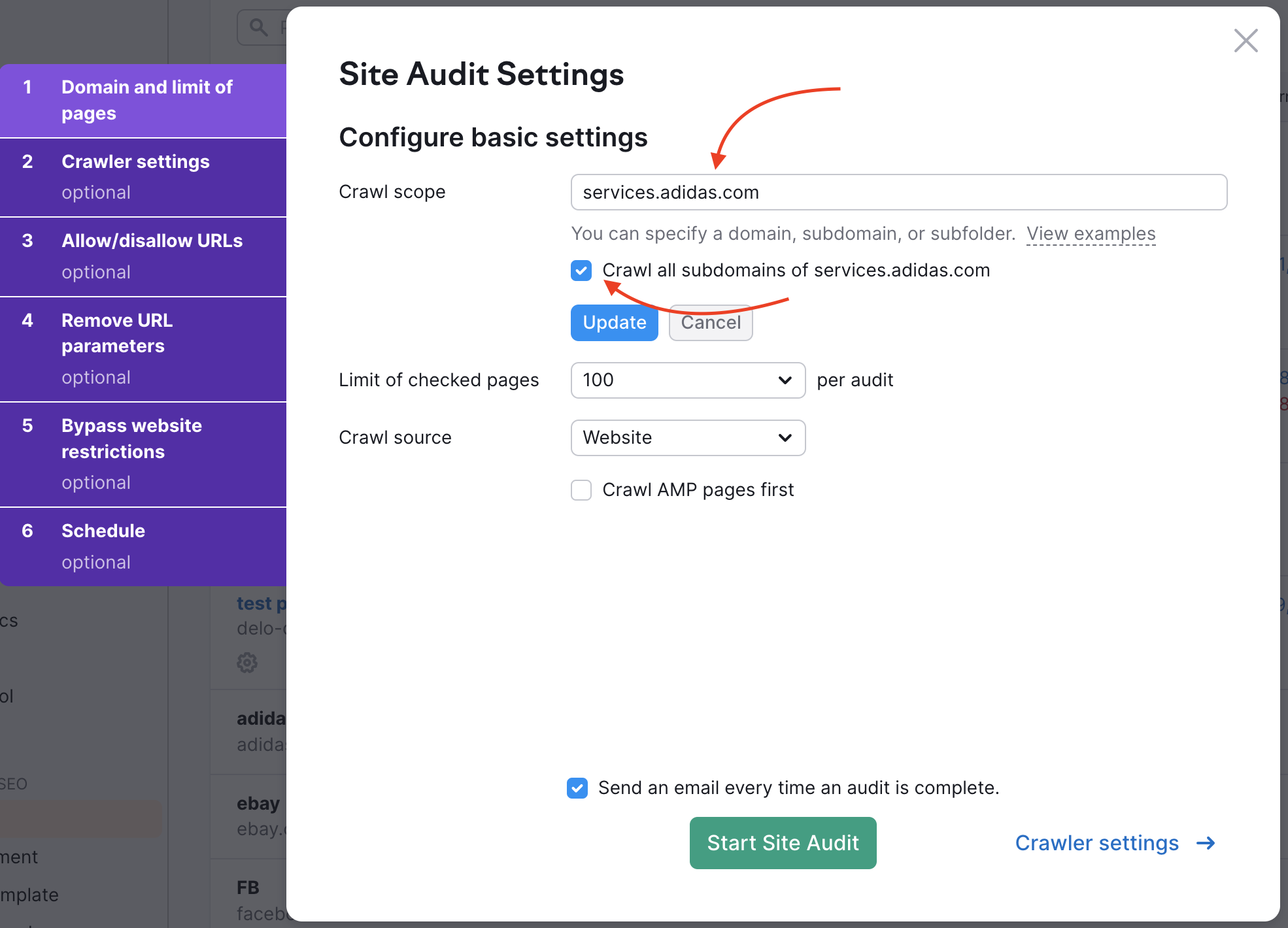The width and height of the screenshot is (1288, 928).
Task: Enable Crawl AMP pages first checkbox
Action: (x=581, y=489)
